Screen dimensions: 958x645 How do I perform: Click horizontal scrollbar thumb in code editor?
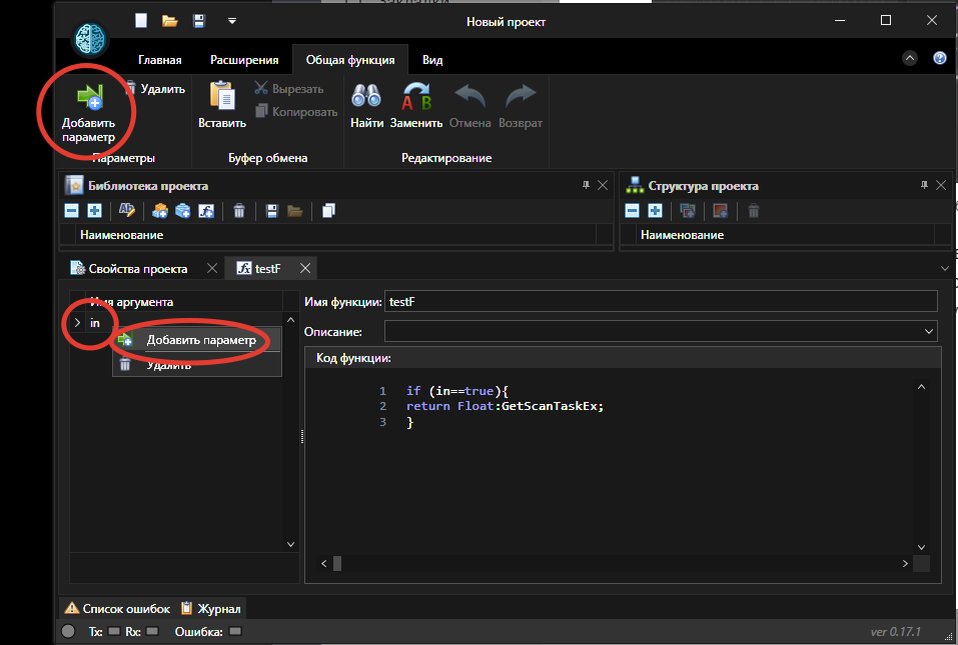click(x=337, y=564)
